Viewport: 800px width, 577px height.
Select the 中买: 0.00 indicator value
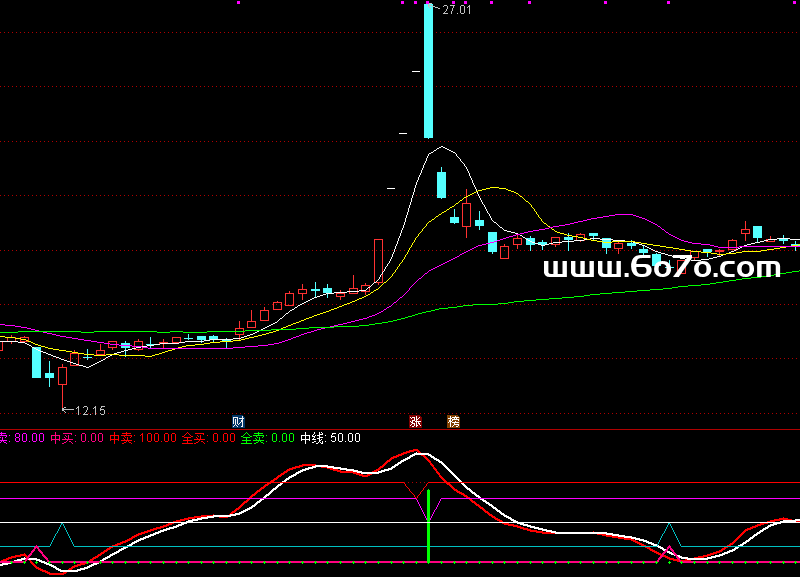[77, 438]
